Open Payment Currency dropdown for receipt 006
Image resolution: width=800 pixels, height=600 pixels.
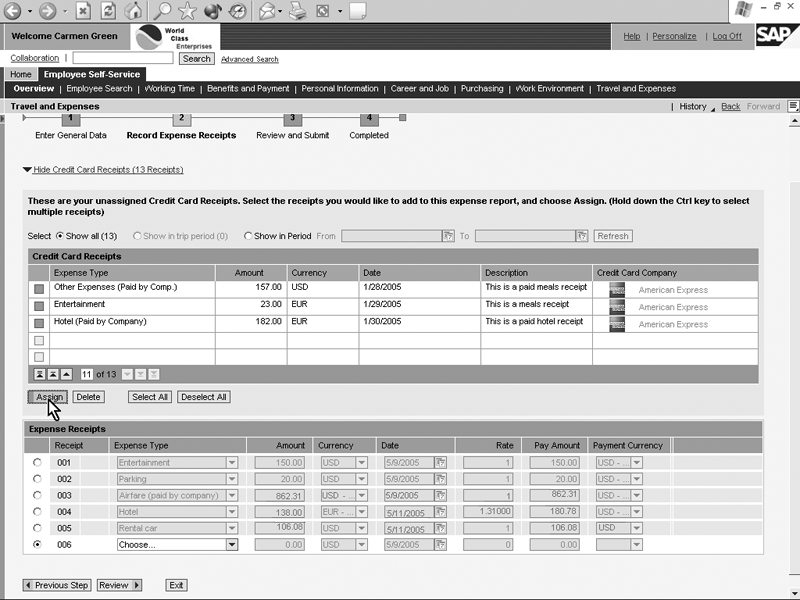tap(636, 544)
